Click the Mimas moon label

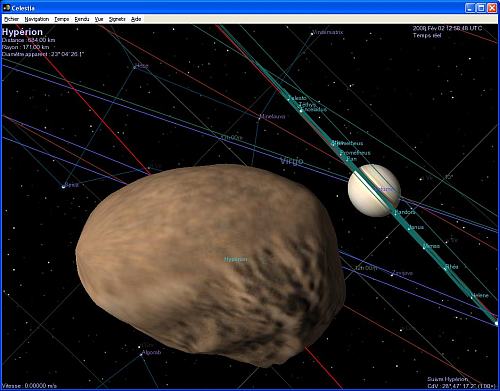[x=431, y=246]
